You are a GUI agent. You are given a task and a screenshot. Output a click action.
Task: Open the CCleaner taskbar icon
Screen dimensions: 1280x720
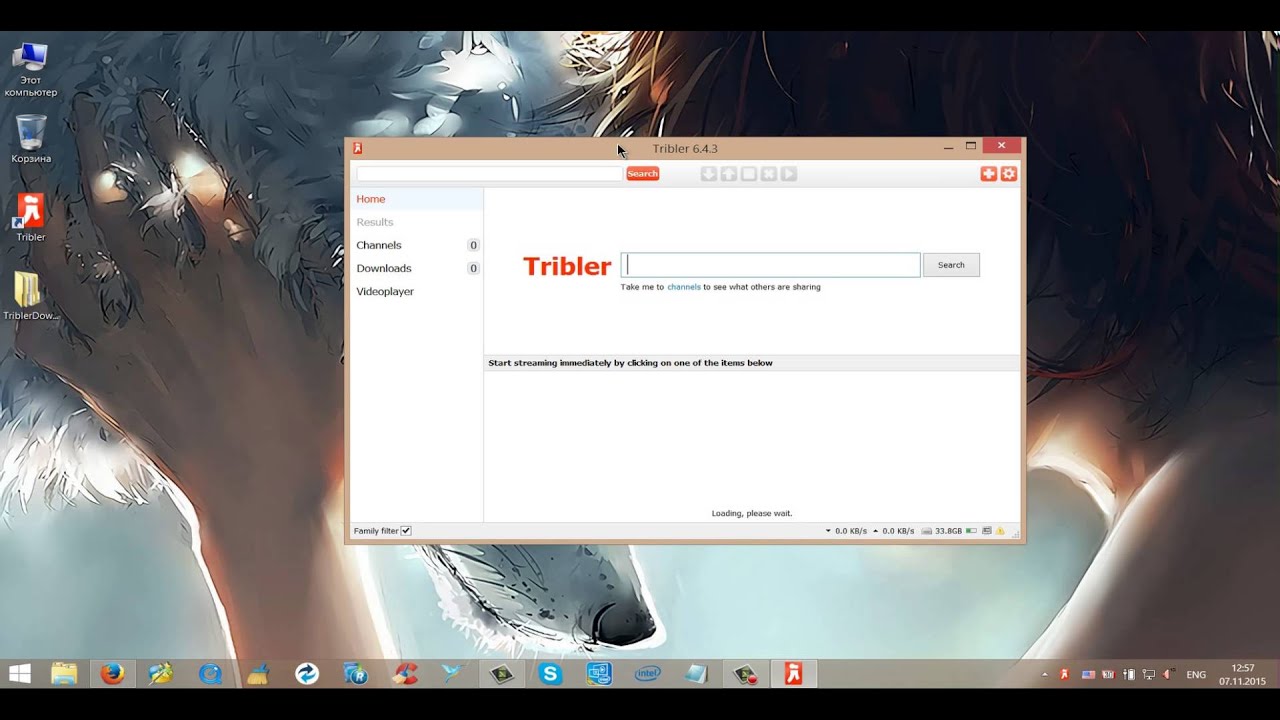point(404,674)
